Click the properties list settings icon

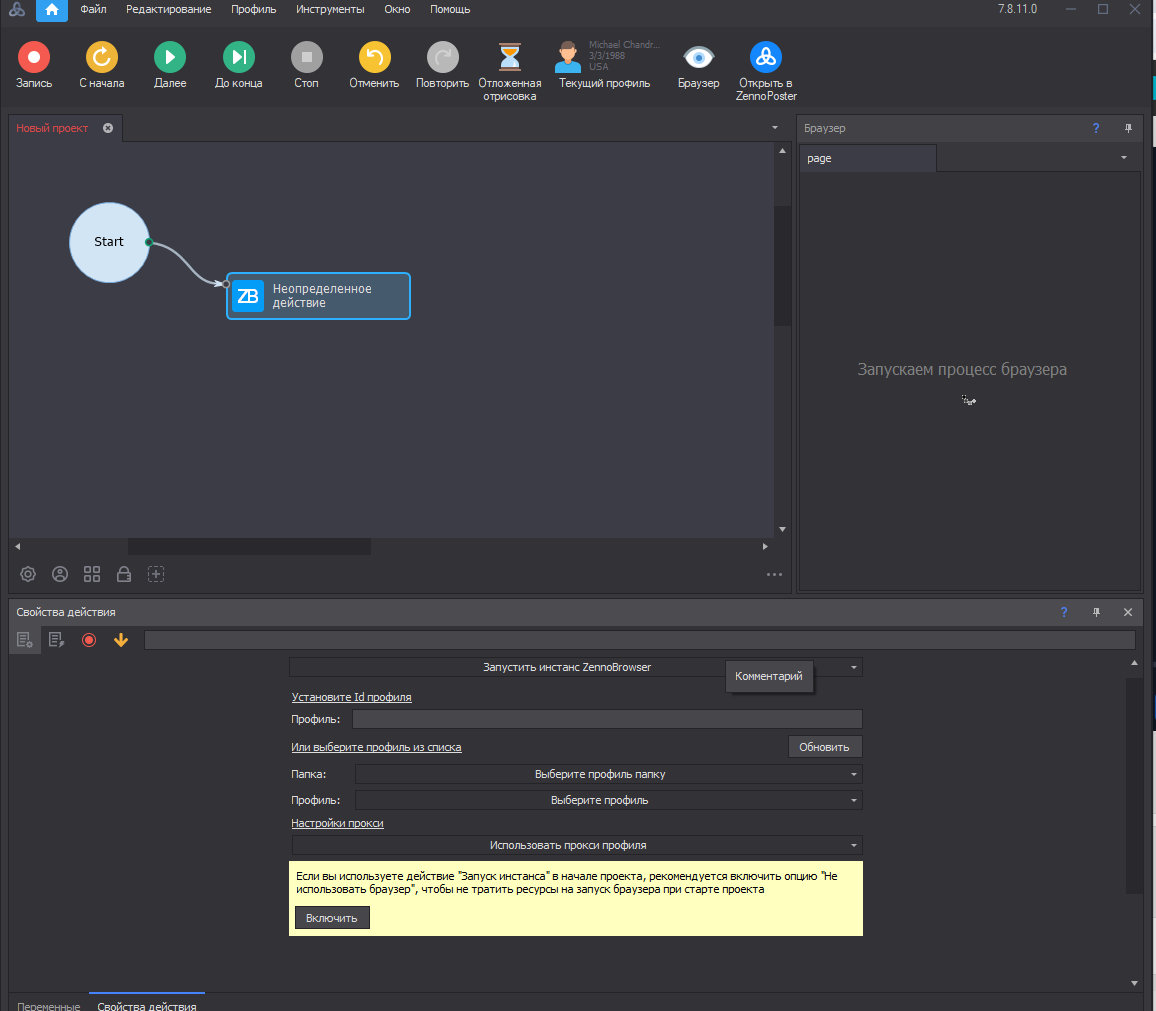coord(24,640)
